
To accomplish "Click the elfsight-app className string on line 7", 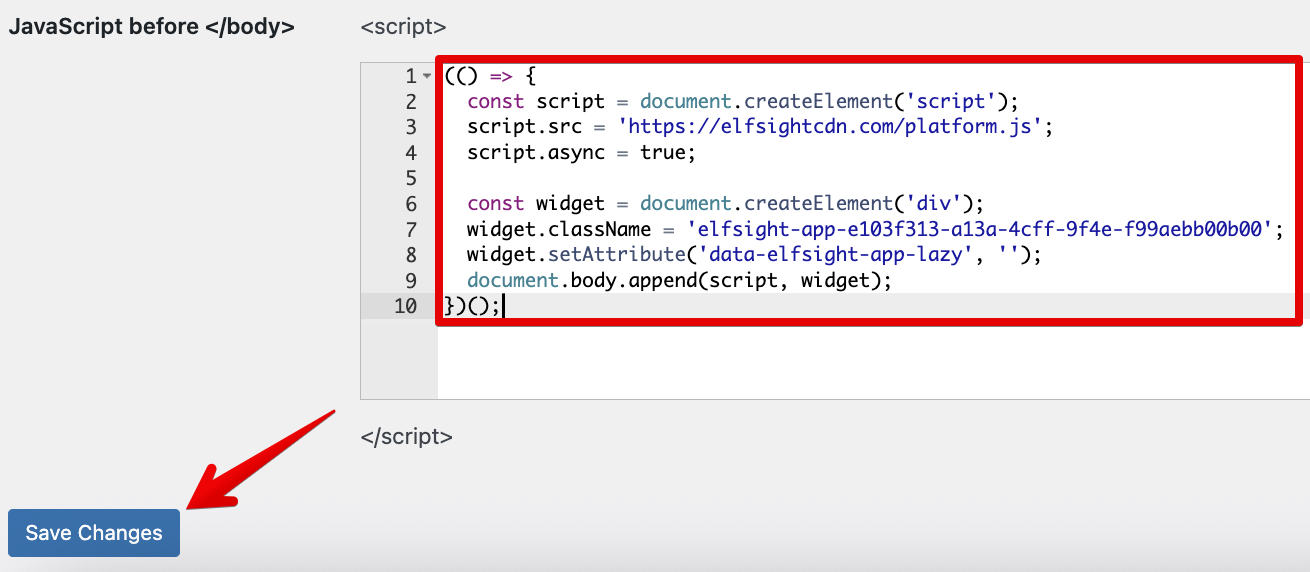I will click(x=978, y=229).
